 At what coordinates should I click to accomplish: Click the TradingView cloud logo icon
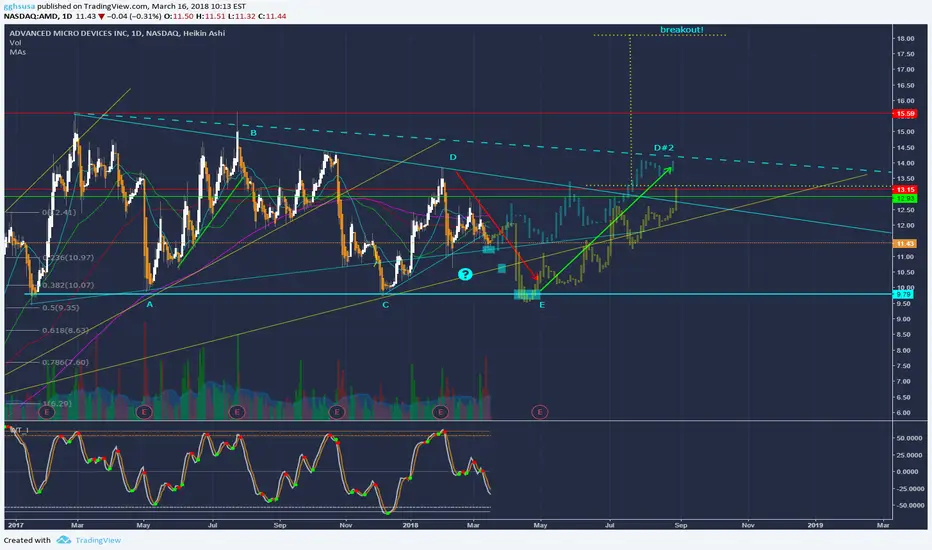tap(64, 540)
